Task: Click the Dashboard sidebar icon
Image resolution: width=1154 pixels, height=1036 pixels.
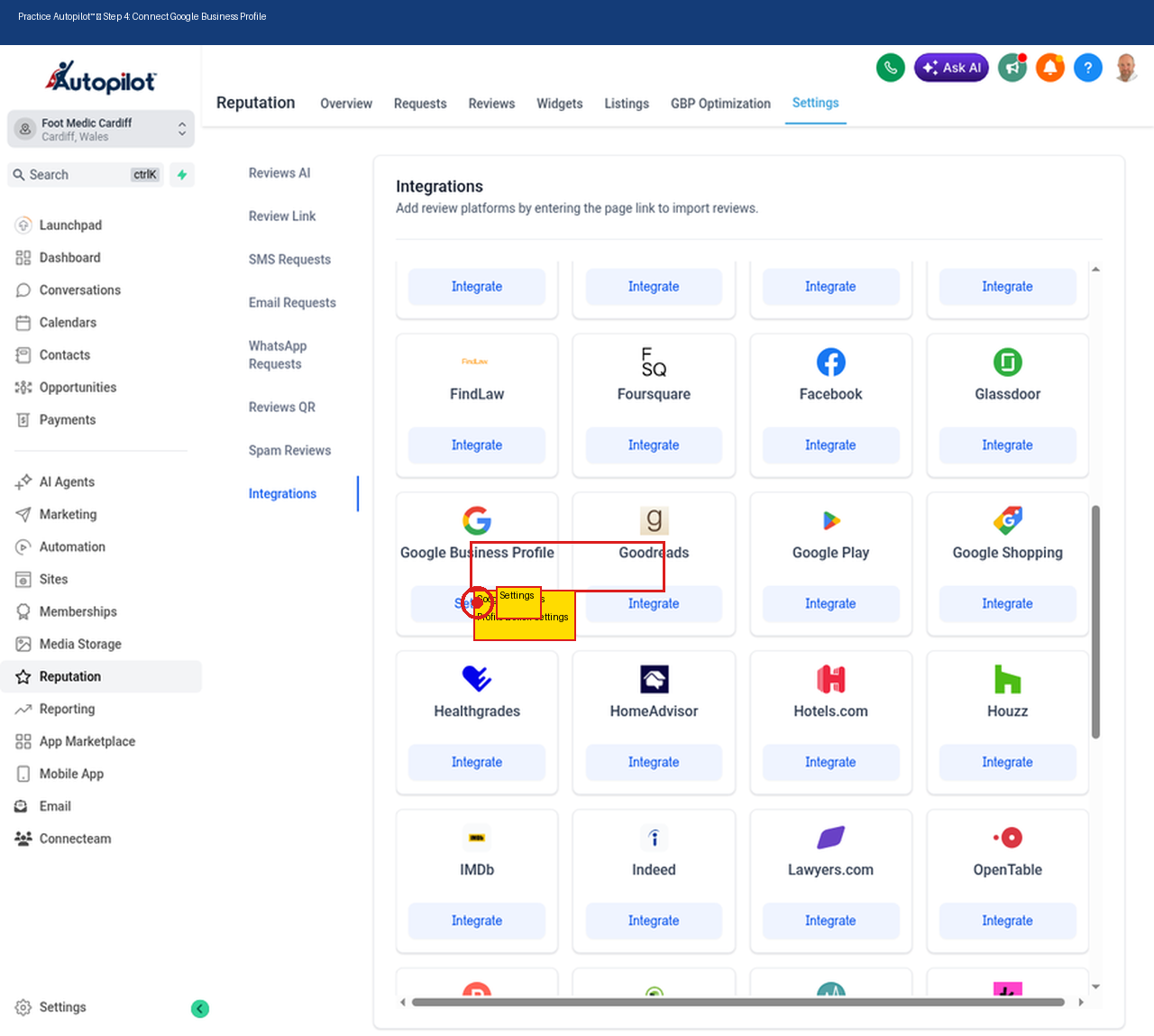Action: (23, 258)
